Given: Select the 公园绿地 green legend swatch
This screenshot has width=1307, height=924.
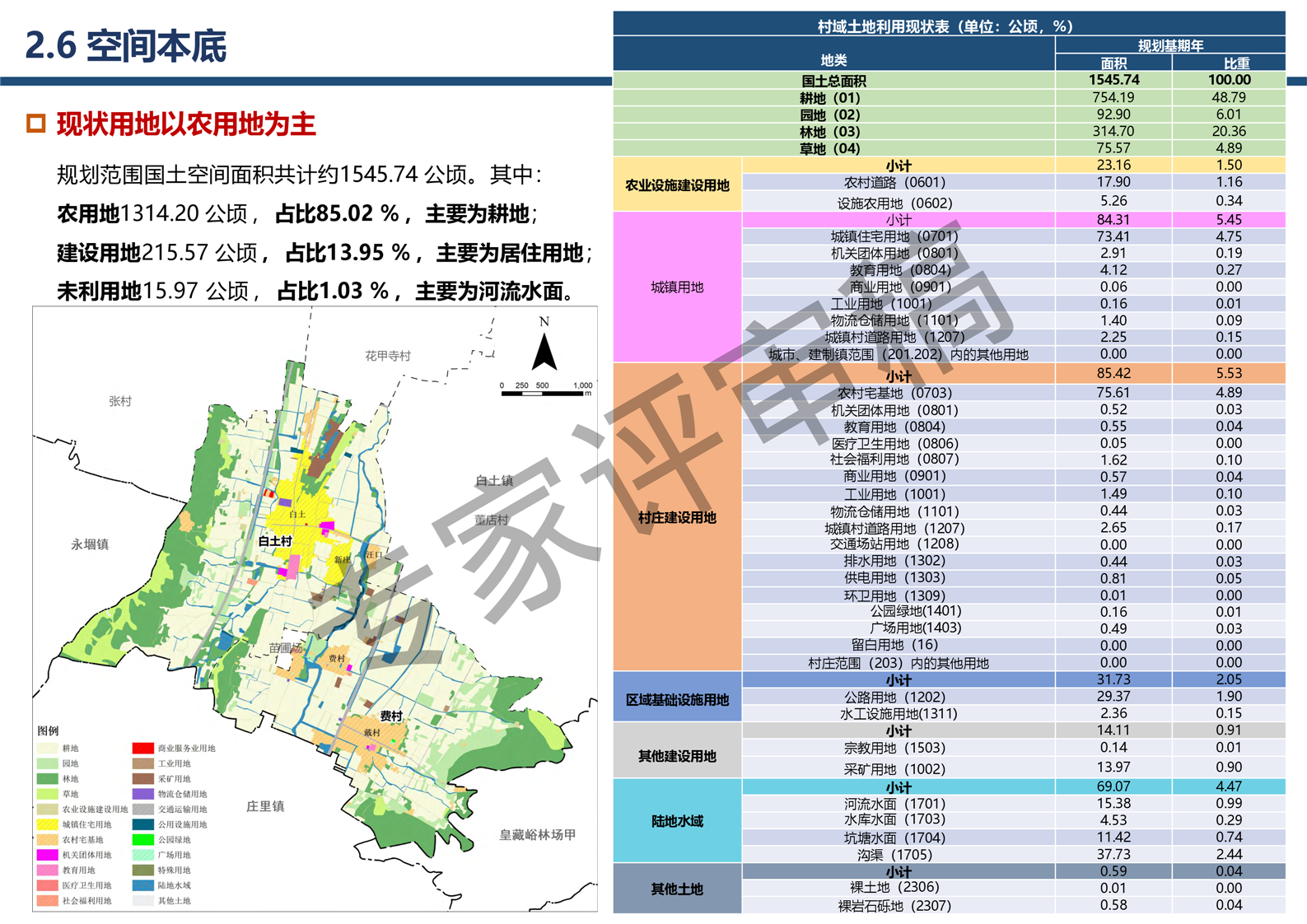Looking at the screenshot, I should click(143, 840).
